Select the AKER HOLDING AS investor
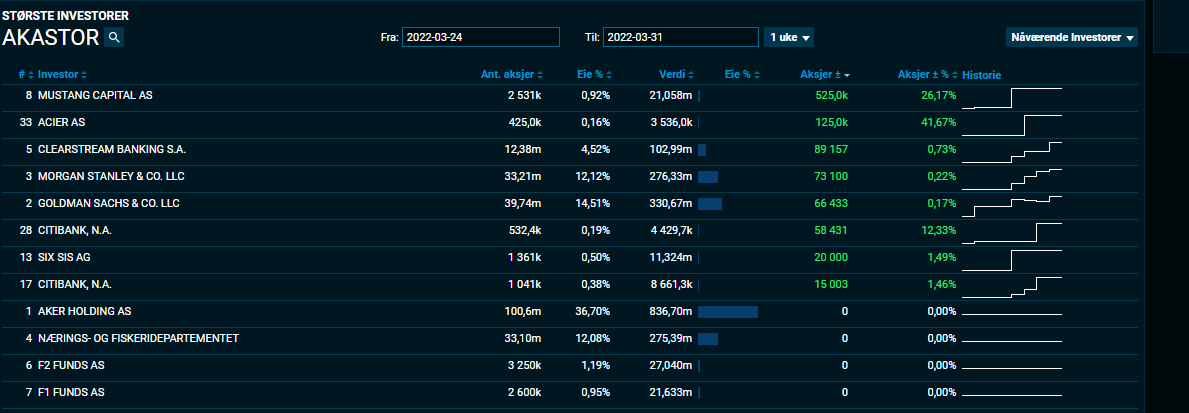This screenshot has height=413, width=1189. pyautogui.click(x=85, y=311)
